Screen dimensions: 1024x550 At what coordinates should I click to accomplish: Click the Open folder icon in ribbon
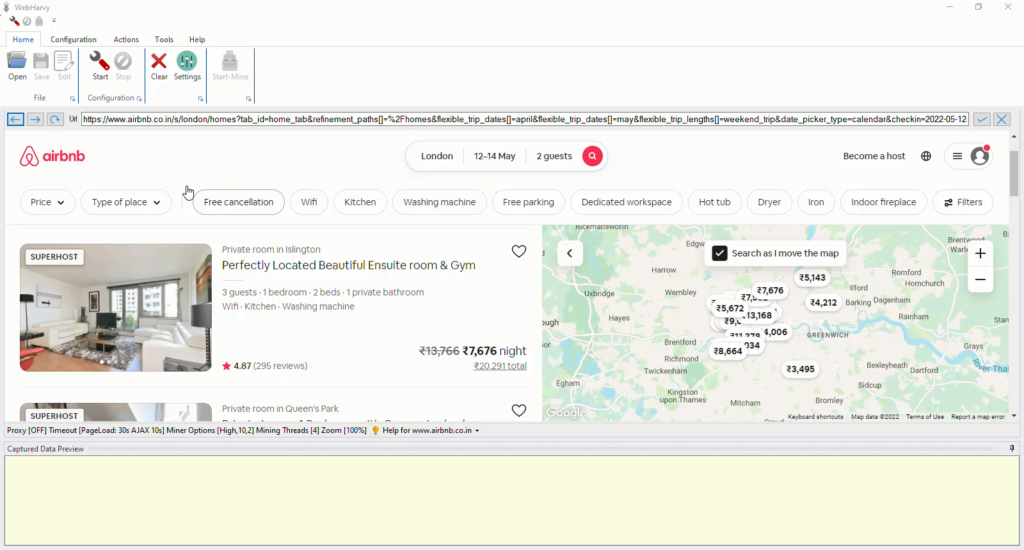tap(17, 62)
